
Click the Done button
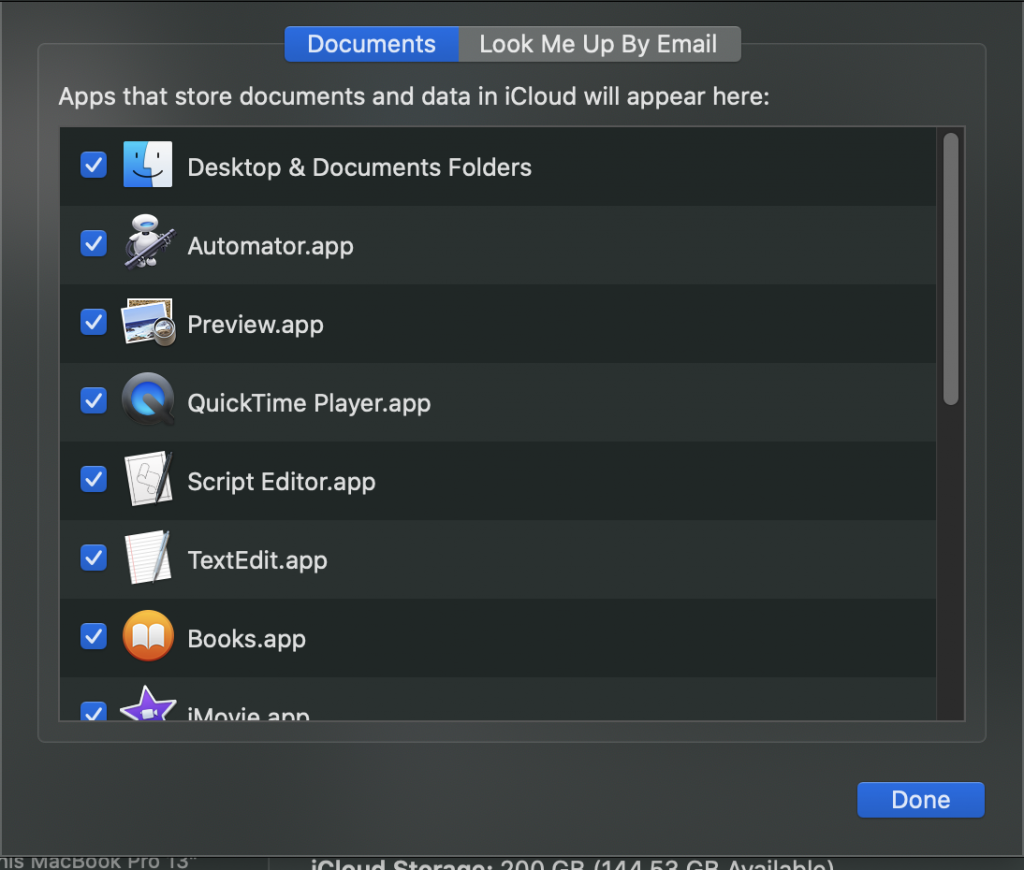[x=921, y=799]
